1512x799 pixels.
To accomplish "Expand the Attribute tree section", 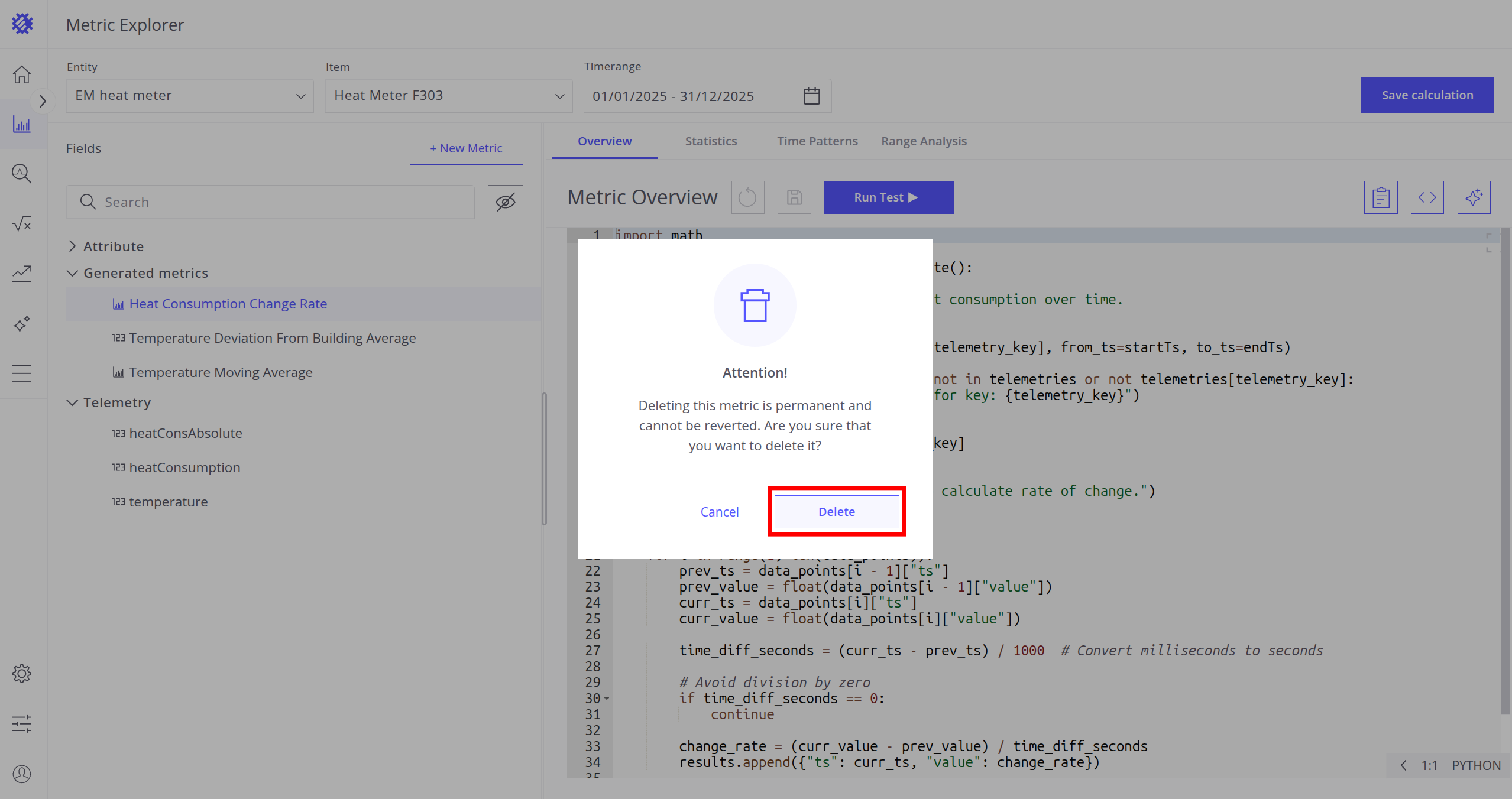I will coord(72,246).
